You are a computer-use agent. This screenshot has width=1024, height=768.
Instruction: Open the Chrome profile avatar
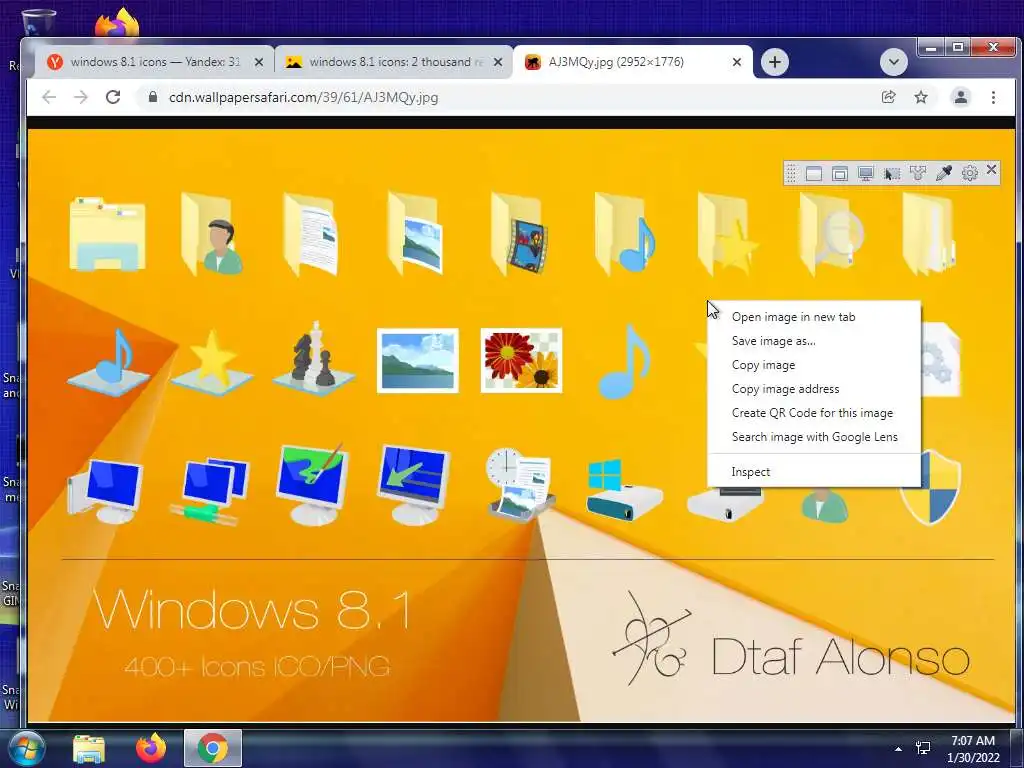point(961,97)
